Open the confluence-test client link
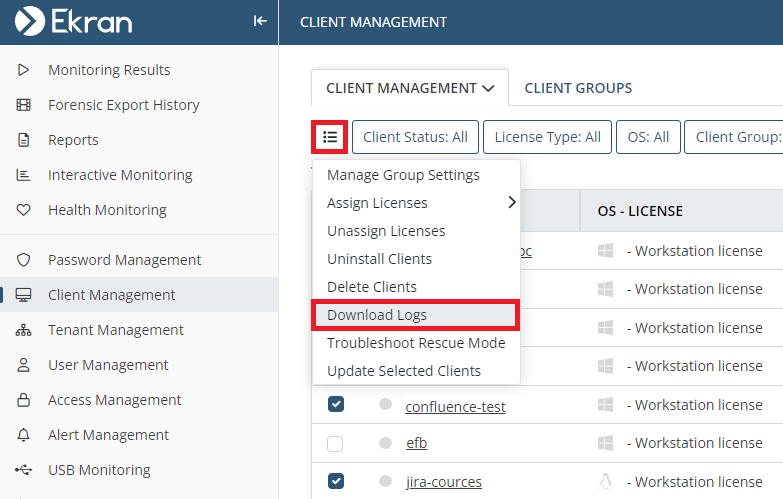Image resolution: width=783 pixels, height=499 pixels. [x=455, y=407]
